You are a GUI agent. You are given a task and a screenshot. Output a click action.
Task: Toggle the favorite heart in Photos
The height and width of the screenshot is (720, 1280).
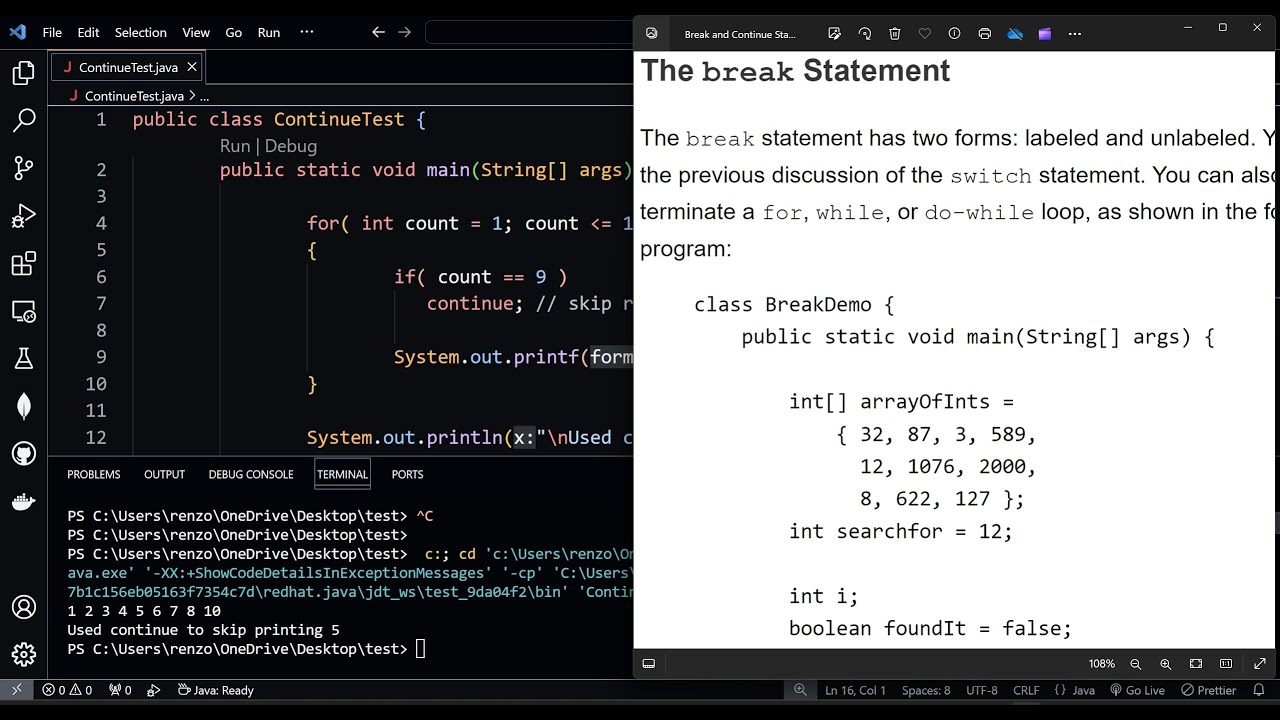[925, 34]
